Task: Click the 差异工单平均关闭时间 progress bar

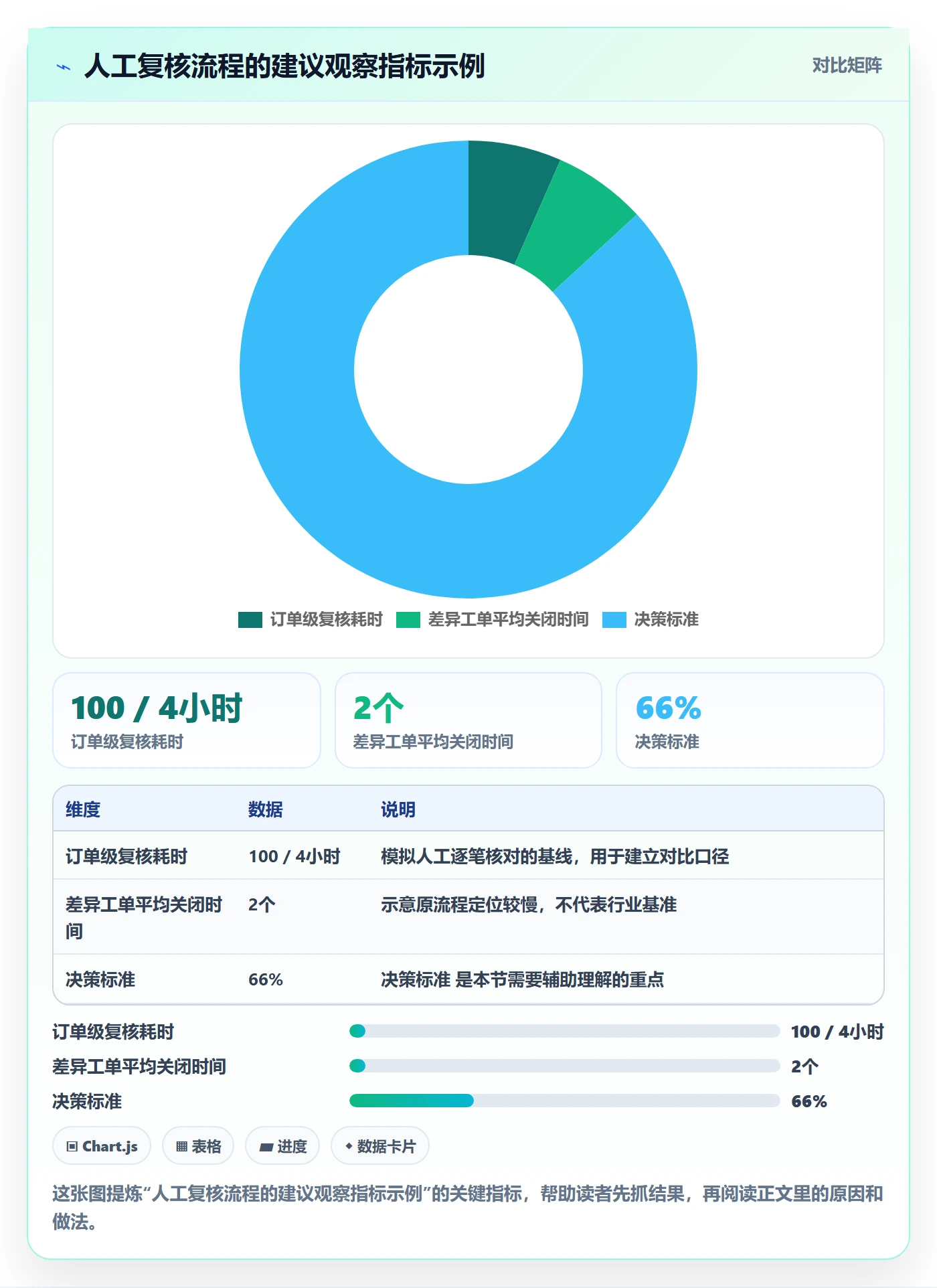Action: (x=564, y=1066)
